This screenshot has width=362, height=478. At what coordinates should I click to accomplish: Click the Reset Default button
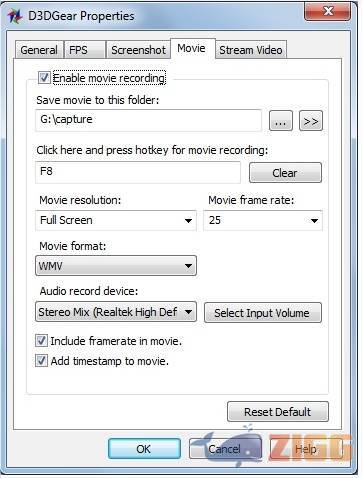278,412
